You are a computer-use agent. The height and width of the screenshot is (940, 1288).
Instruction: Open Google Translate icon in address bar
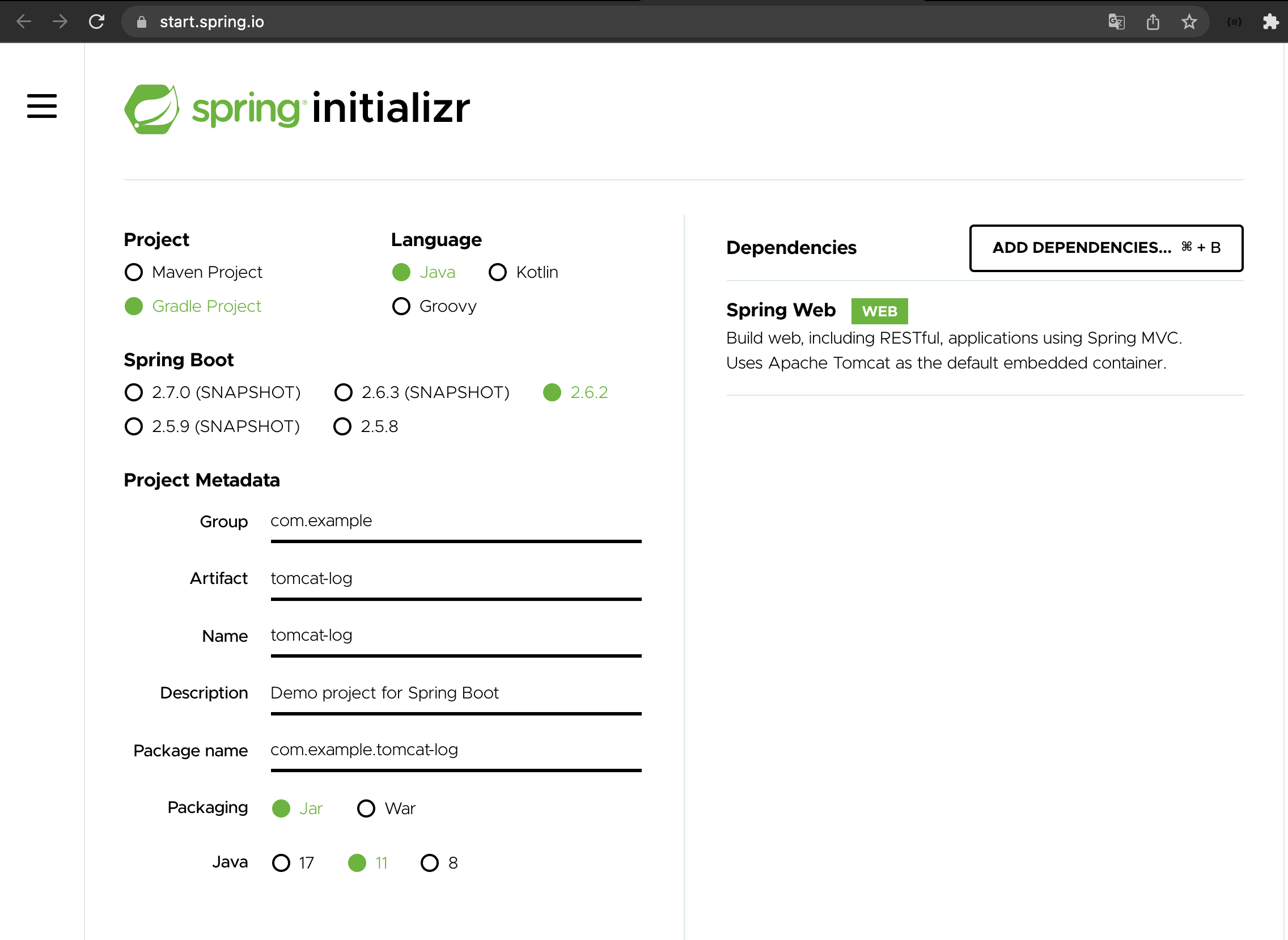coord(1116,22)
